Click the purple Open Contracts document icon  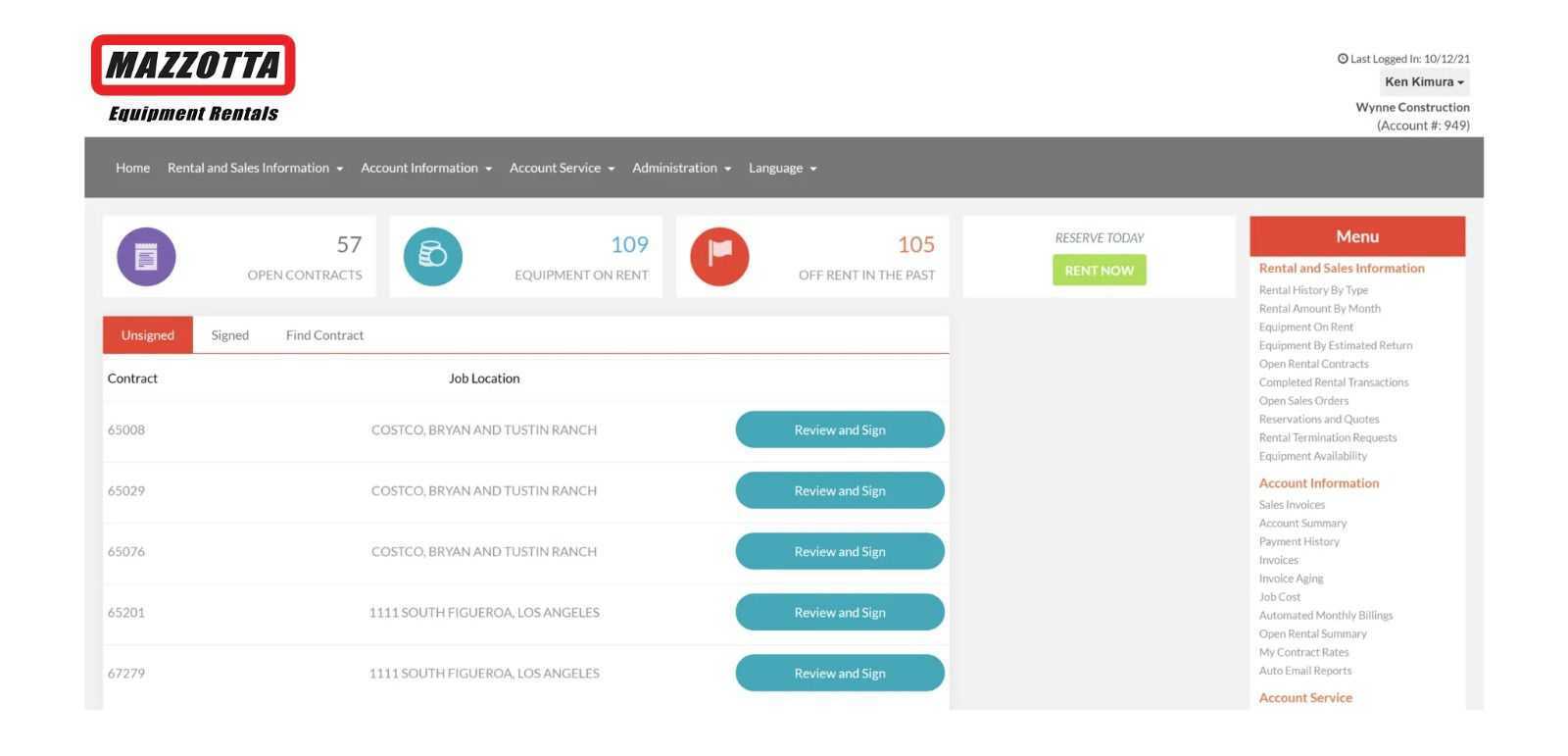[x=146, y=257]
